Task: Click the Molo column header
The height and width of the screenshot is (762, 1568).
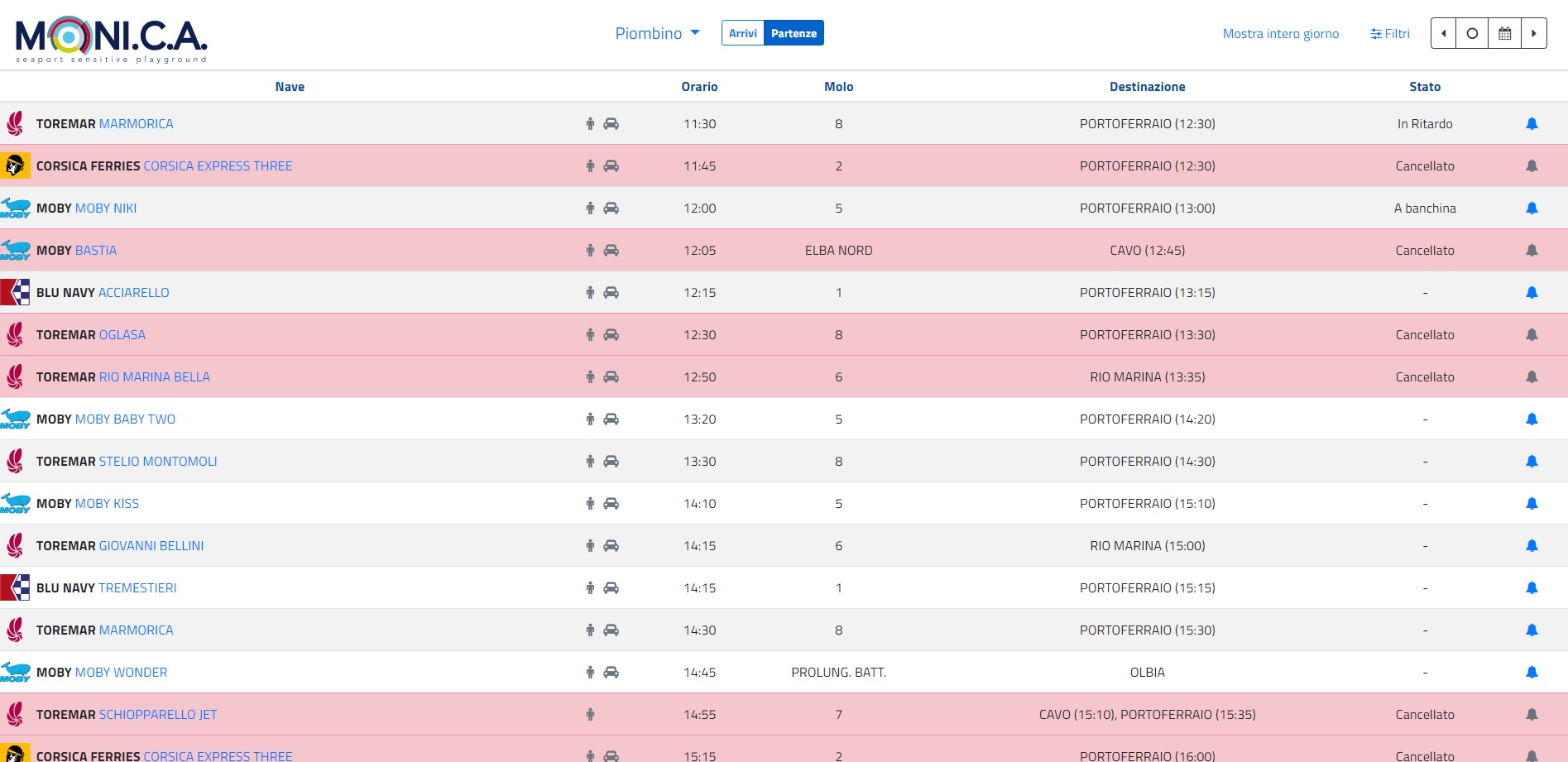Action: (x=838, y=87)
